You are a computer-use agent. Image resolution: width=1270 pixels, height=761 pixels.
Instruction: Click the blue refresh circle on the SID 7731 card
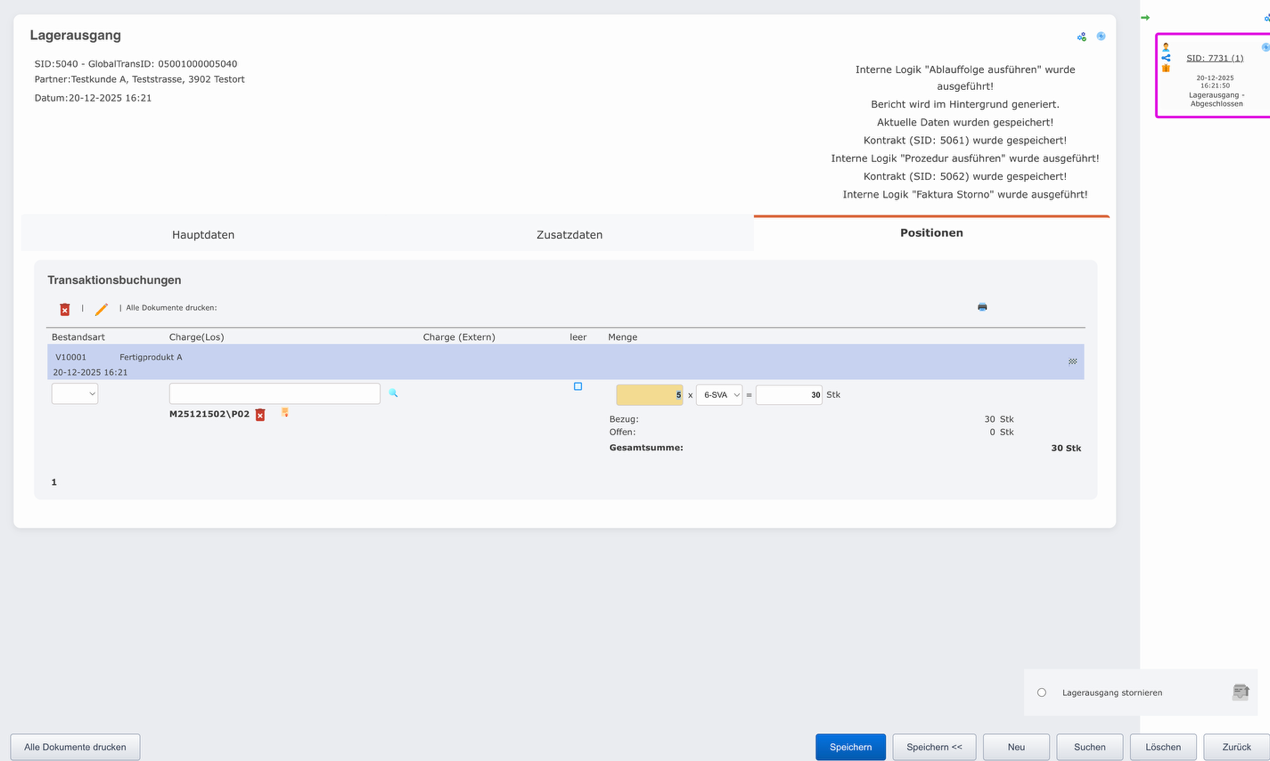1266,47
